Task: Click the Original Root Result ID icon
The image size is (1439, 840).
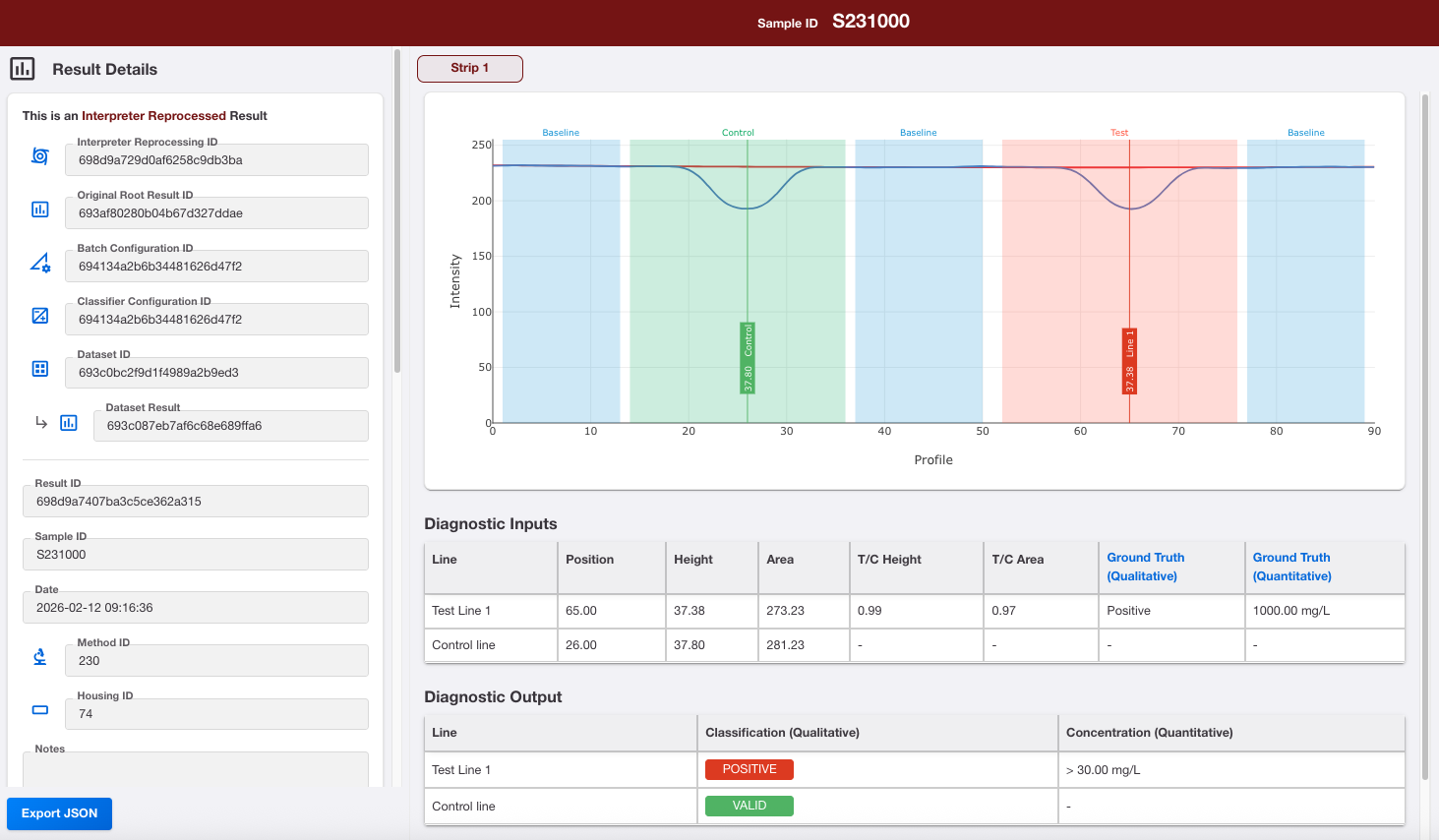Action: [40, 209]
